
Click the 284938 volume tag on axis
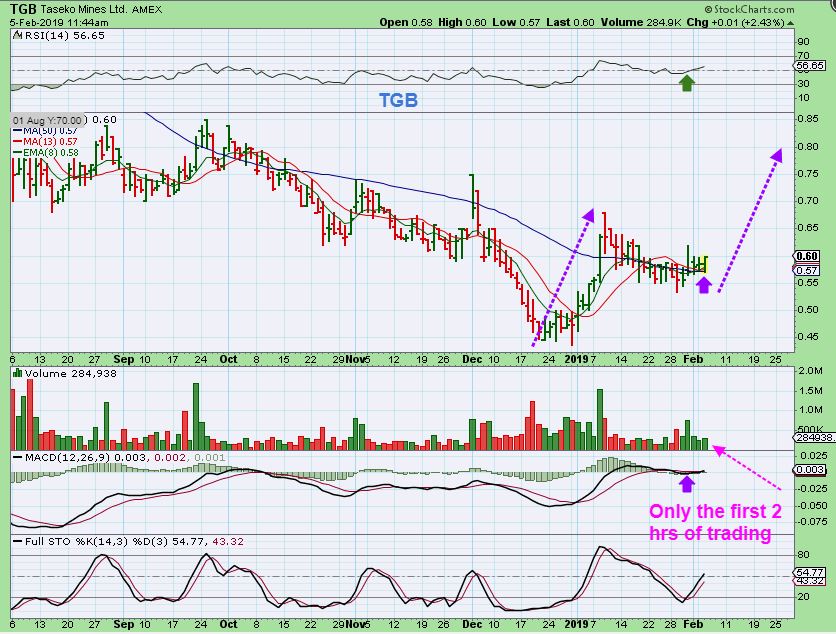coord(813,438)
